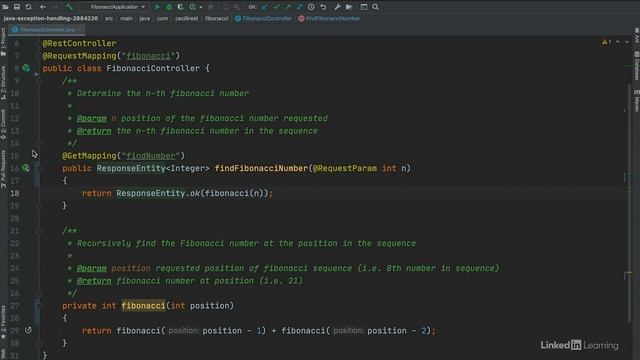Open Project Structure icon
This screenshot has width=640, height=360.
point(349,7)
